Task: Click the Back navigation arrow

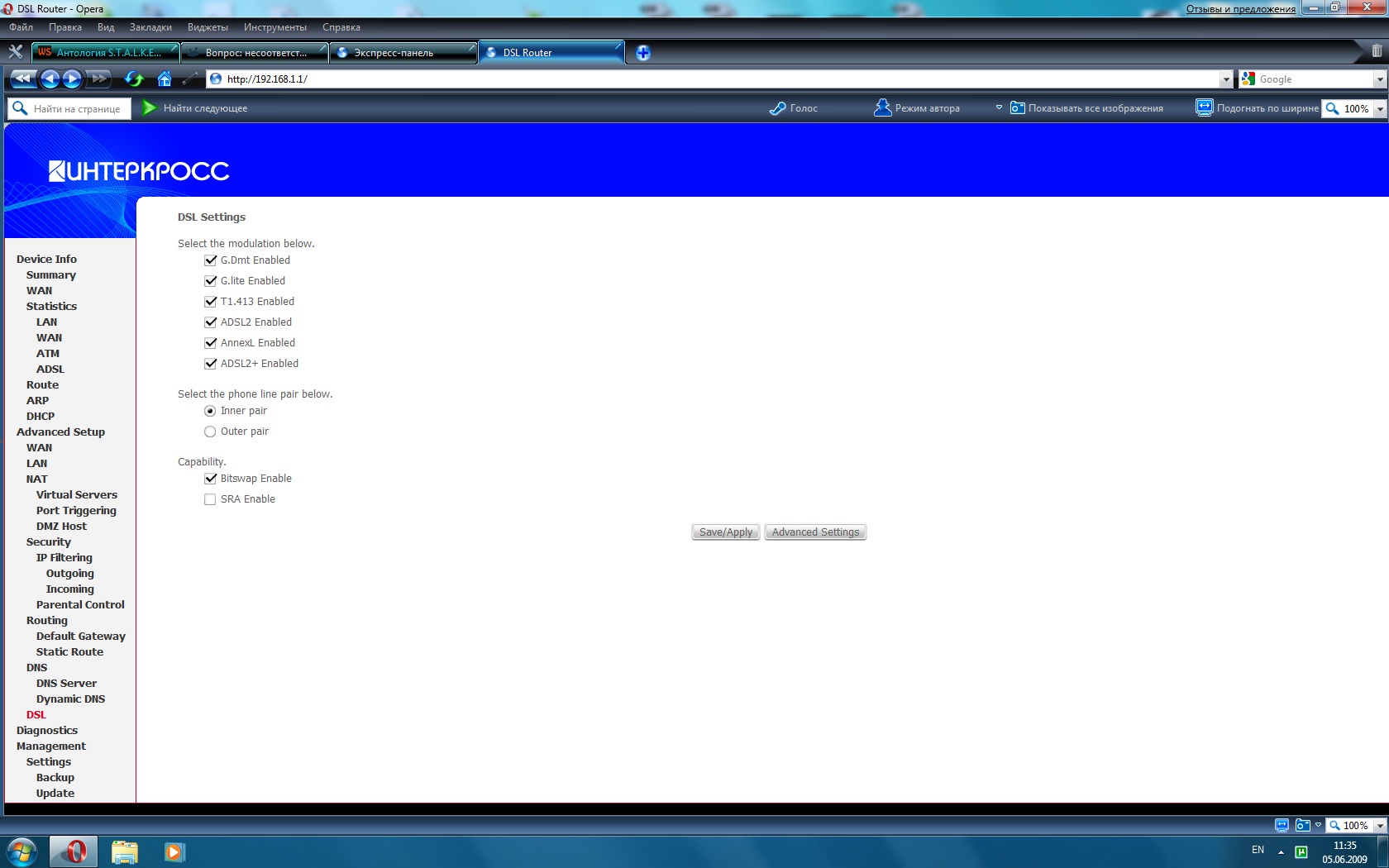Action: 50,79
